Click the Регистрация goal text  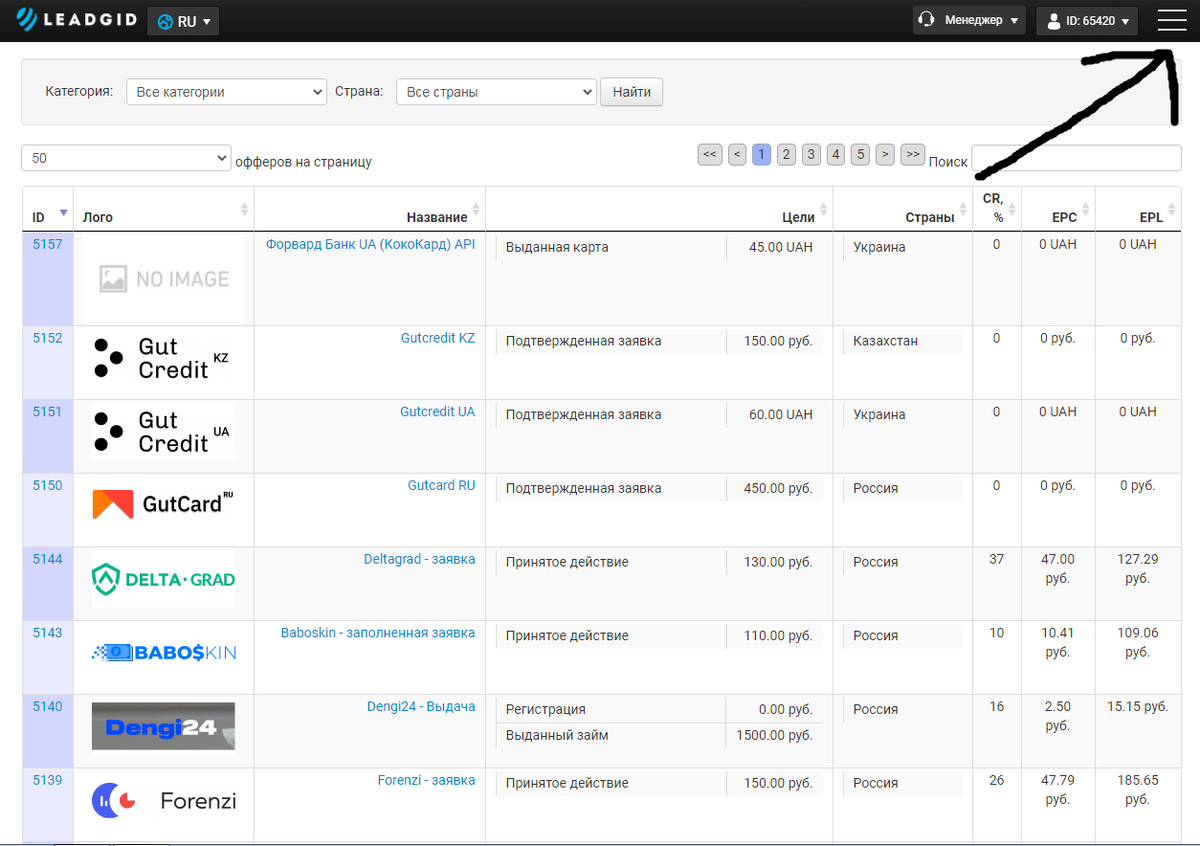point(546,709)
